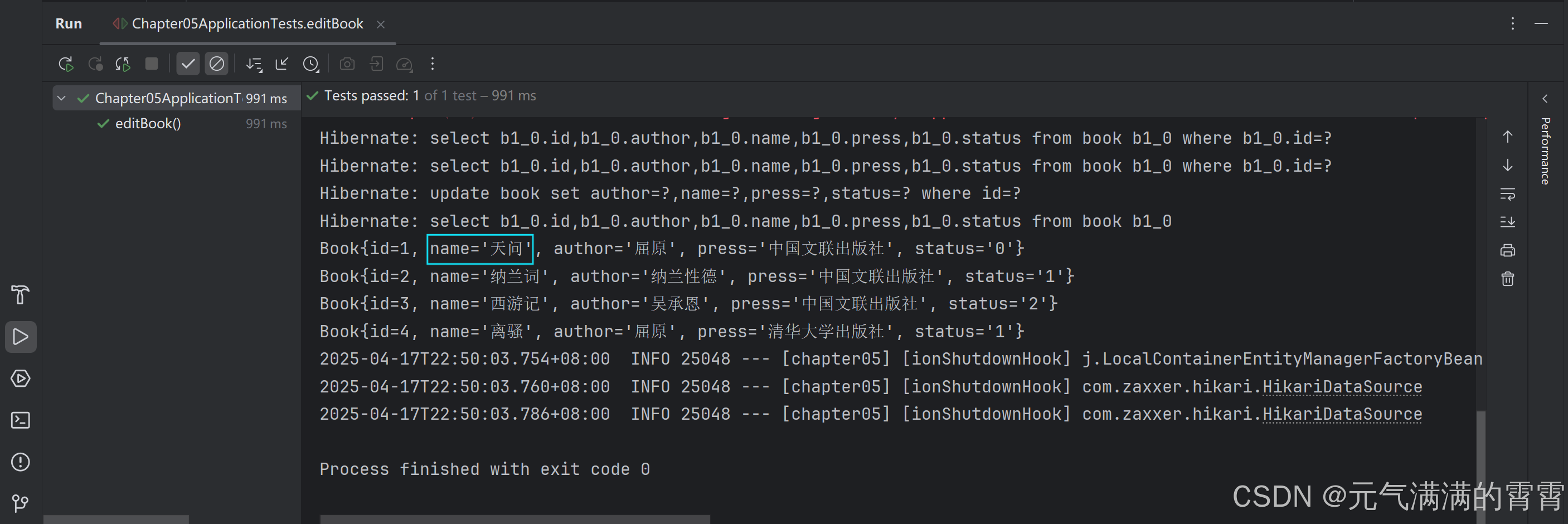The width and height of the screenshot is (1568, 524).
Task: Open the Services tool window icon
Action: coord(21,378)
